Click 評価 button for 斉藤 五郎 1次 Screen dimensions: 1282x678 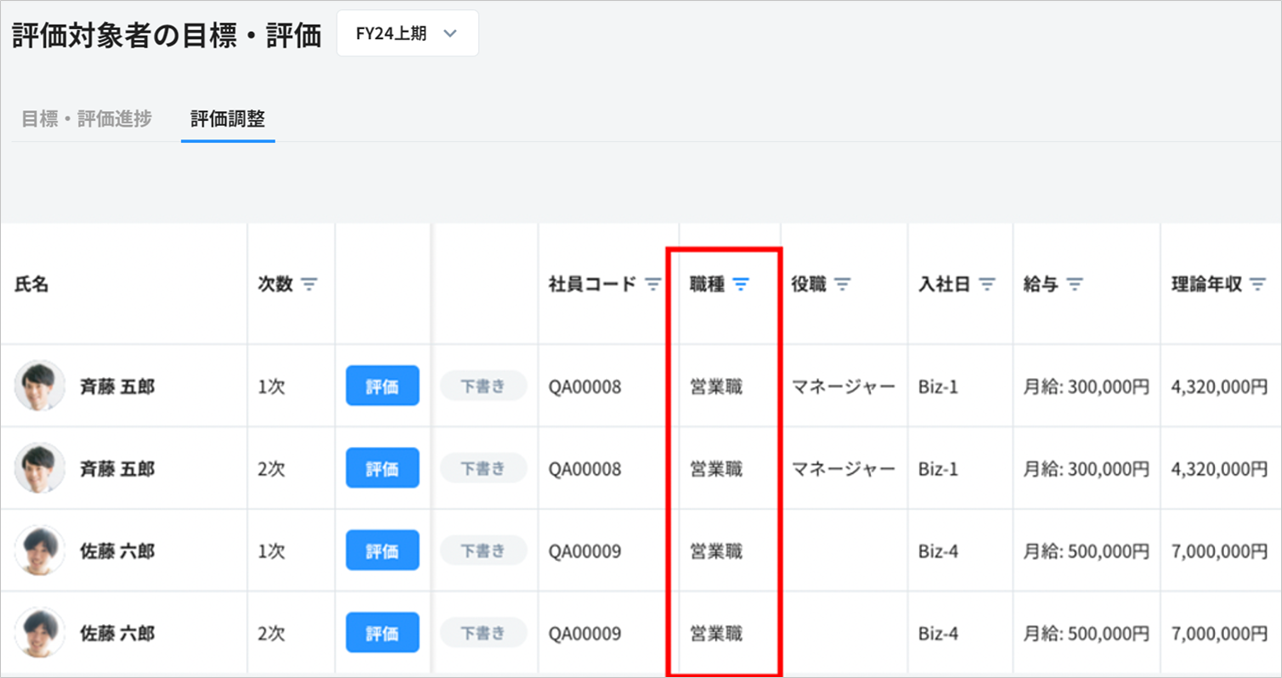coord(382,386)
